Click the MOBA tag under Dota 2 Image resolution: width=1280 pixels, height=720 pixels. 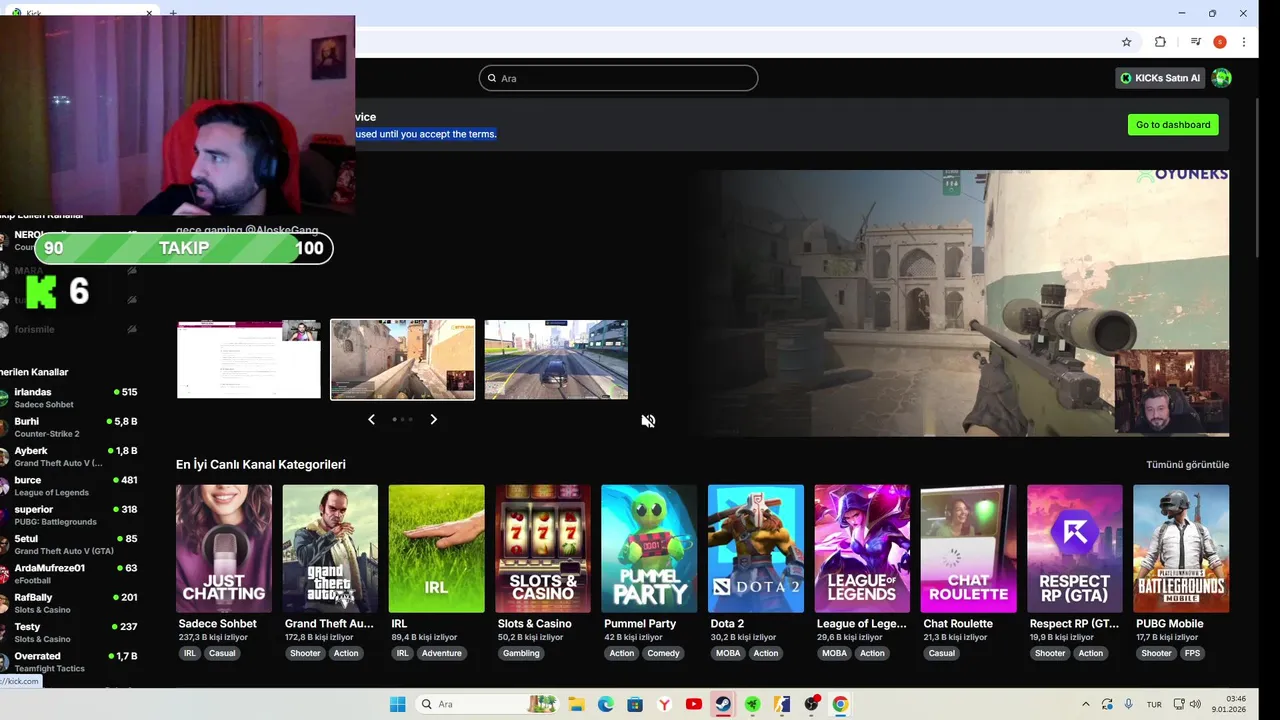point(727,653)
